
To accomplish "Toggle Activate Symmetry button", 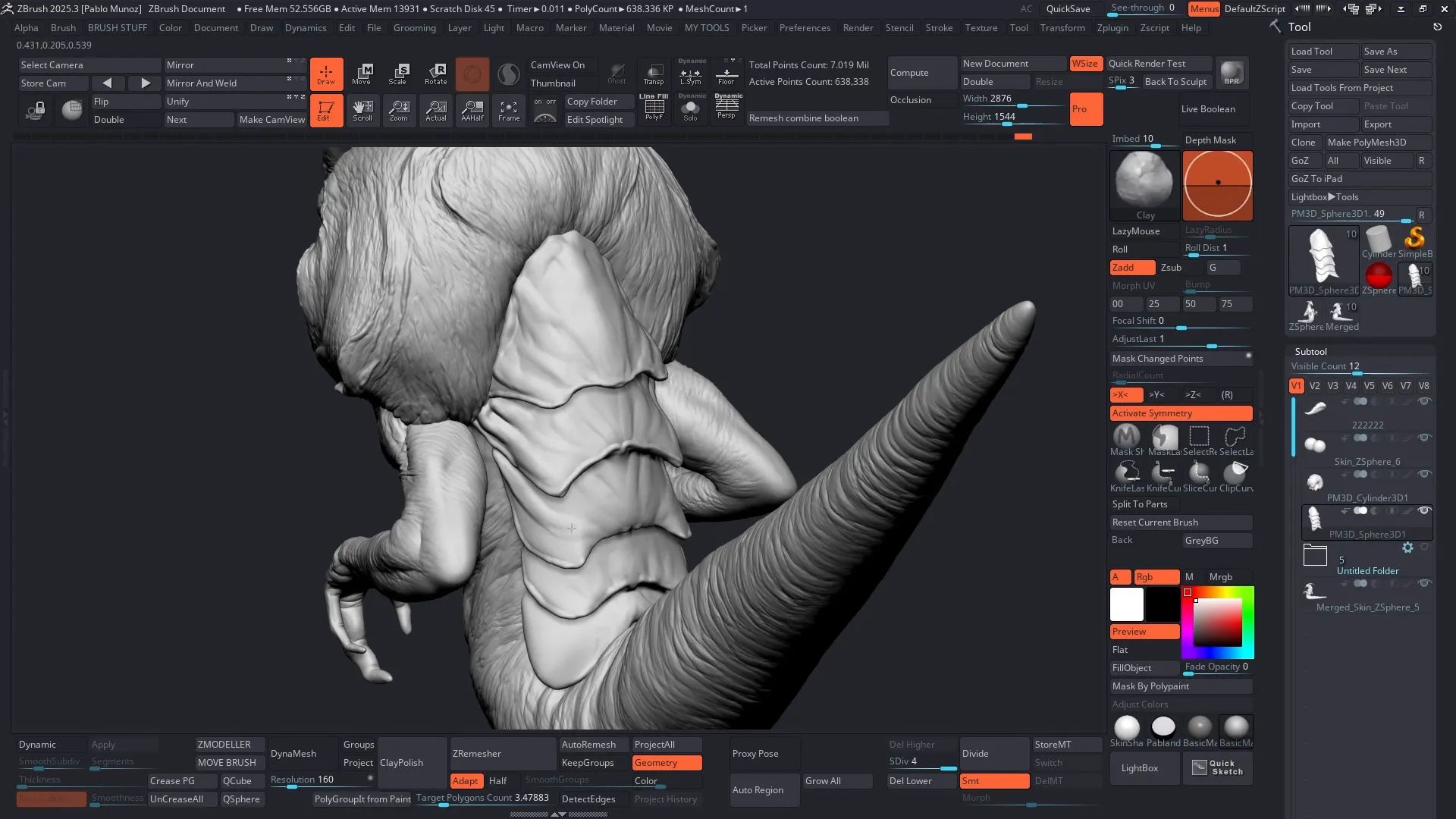I will coord(1181,413).
